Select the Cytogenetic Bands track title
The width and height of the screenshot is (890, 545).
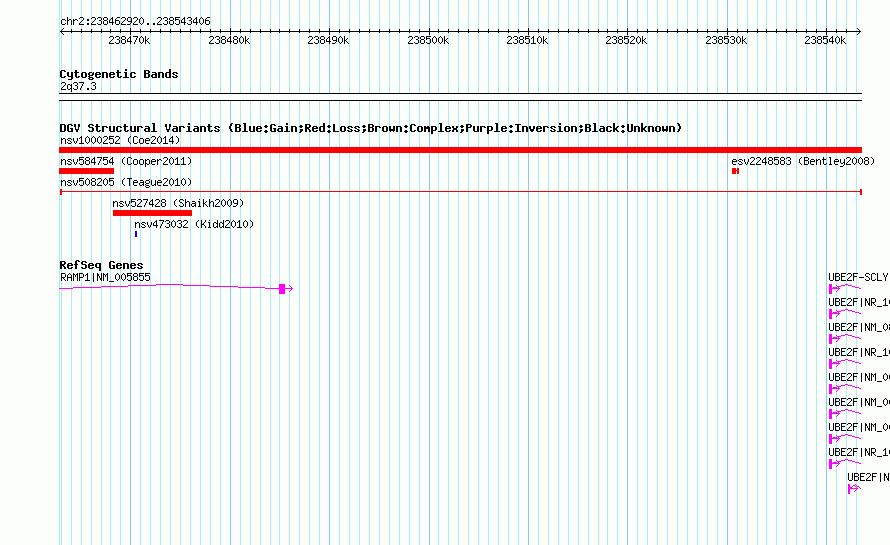(119, 74)
